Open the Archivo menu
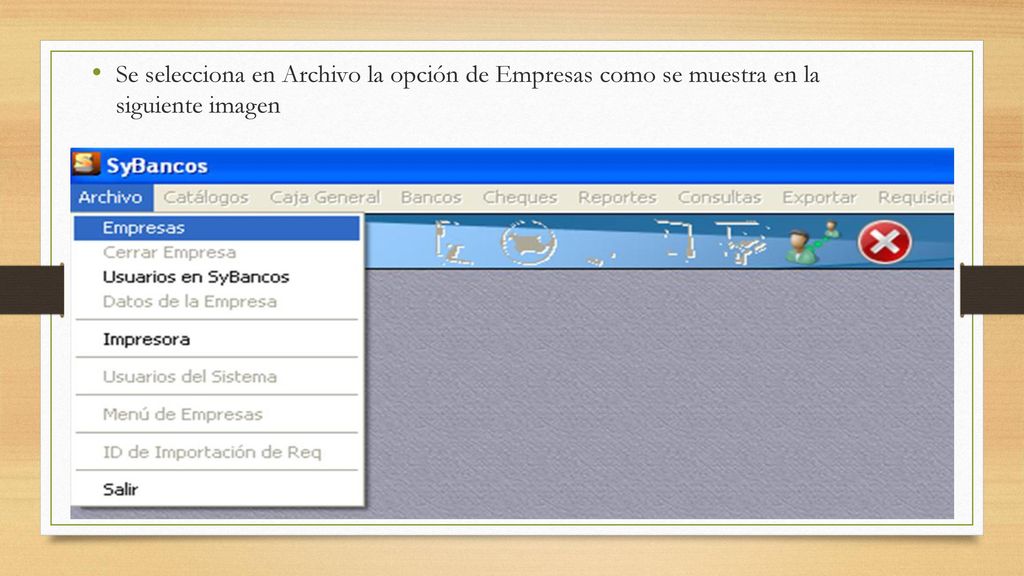 click(x=111, y=197)
